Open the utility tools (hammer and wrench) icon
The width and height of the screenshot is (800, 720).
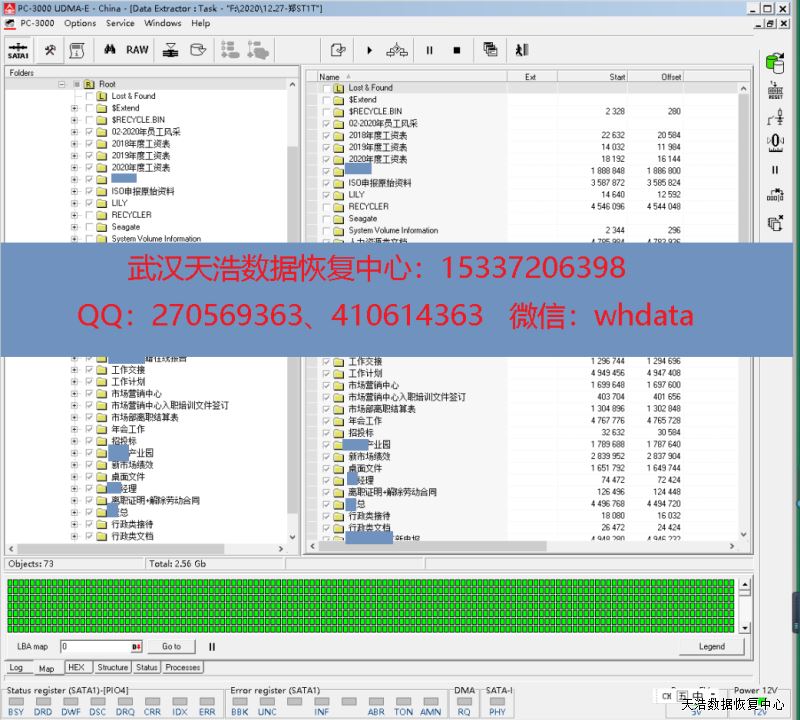[x=50, y=50]
